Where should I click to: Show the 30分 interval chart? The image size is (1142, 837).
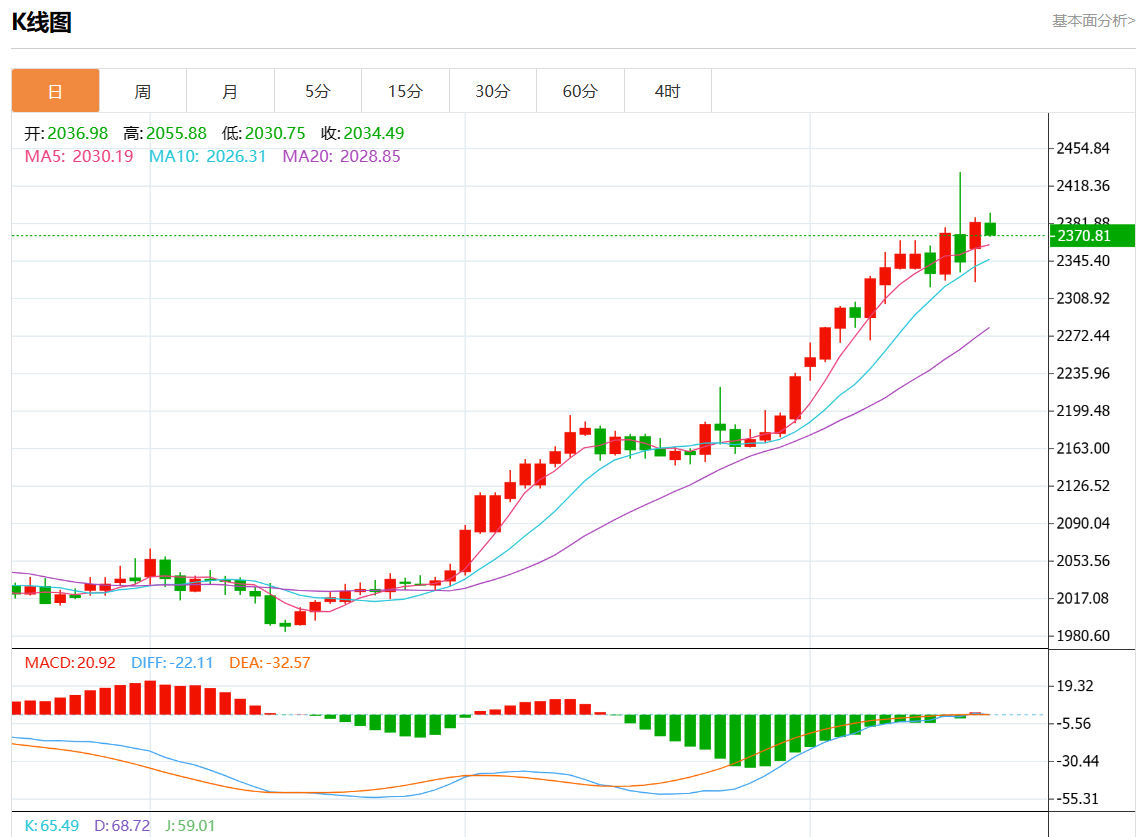(492, 91)
